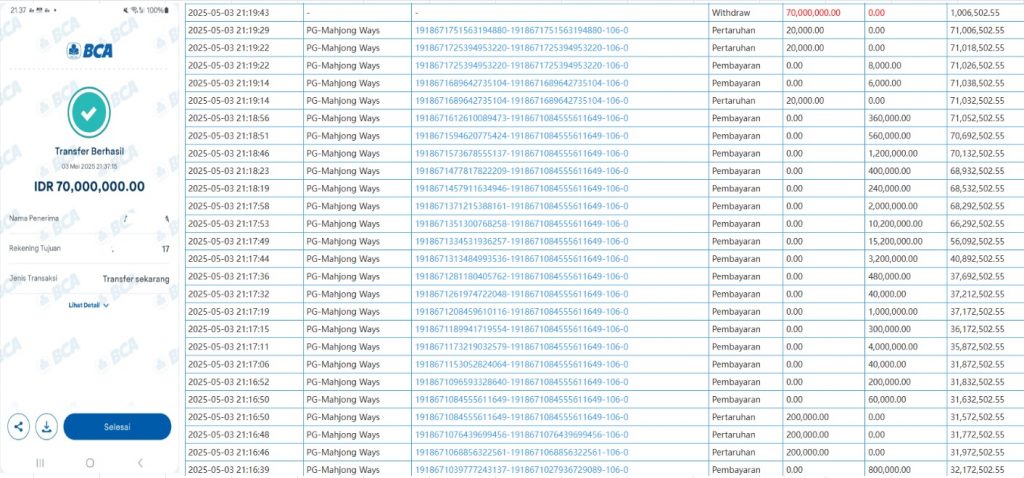Click the 560,000.00 payout amount
This screenshot has width=1024, height=478.
tap(889, 136)
